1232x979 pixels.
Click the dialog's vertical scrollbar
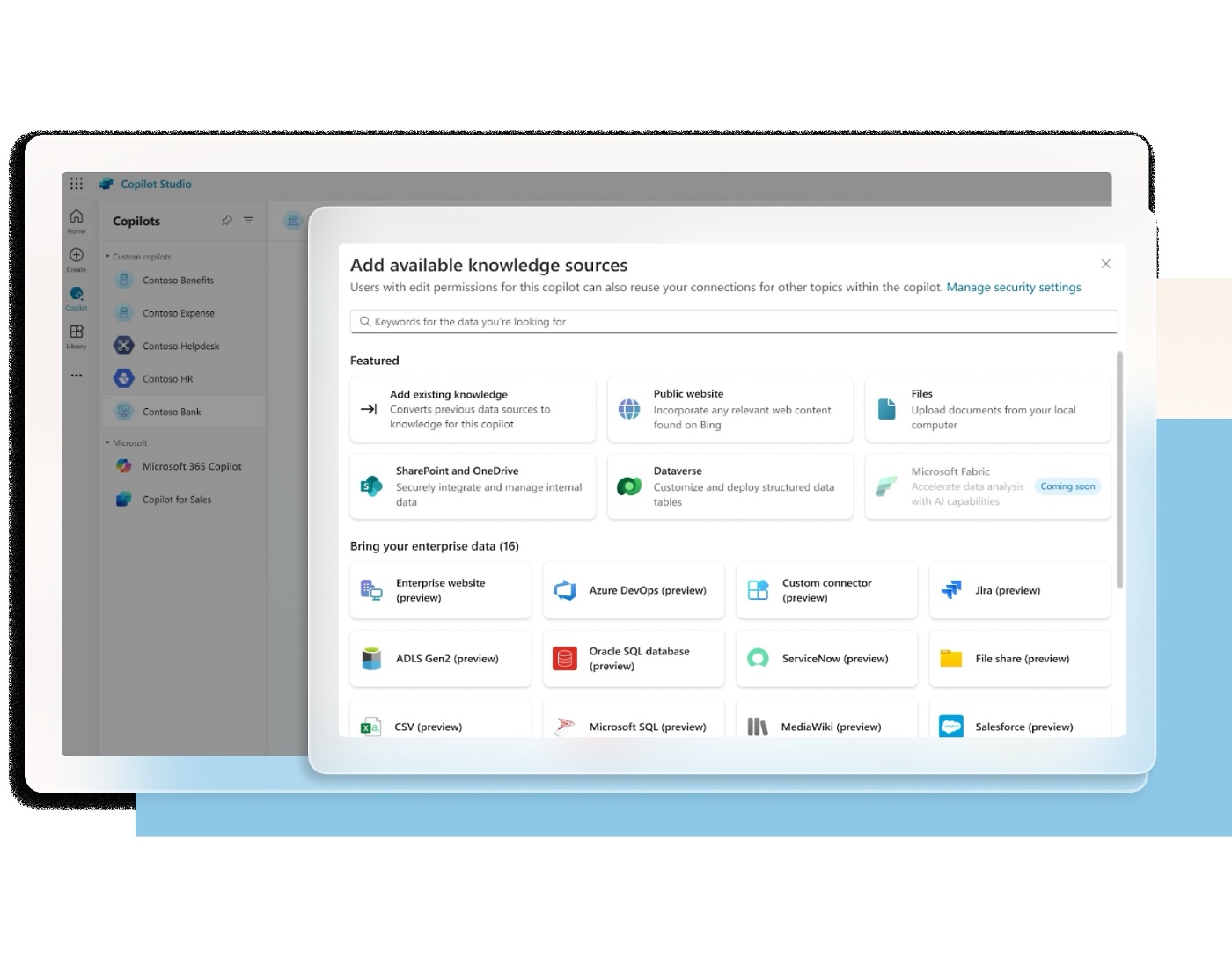click(x=1120, y=470)
